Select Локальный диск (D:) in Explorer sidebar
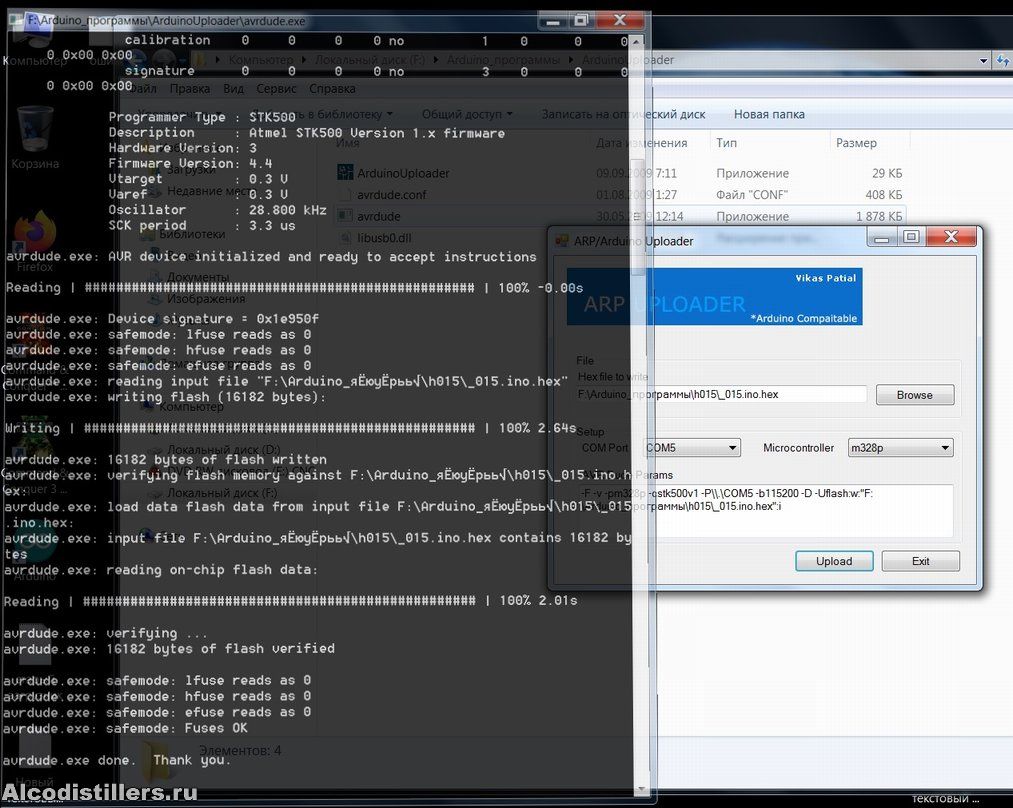Screen dimensions: 1013x808 tap(223, 450)
